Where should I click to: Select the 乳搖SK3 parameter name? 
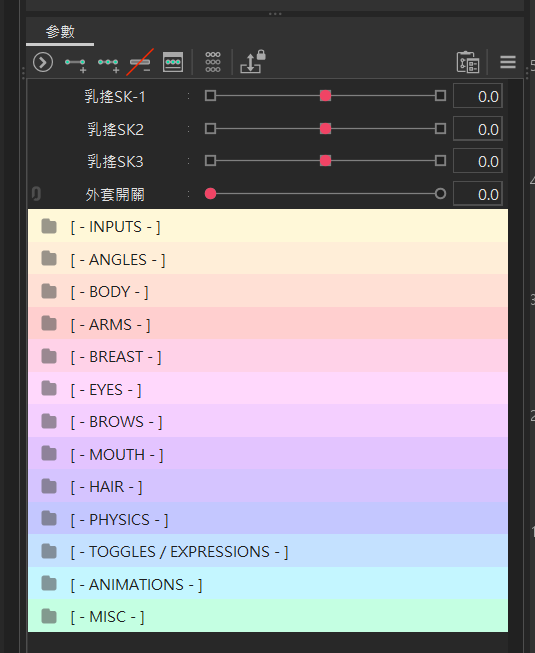[x=115, y=162]
